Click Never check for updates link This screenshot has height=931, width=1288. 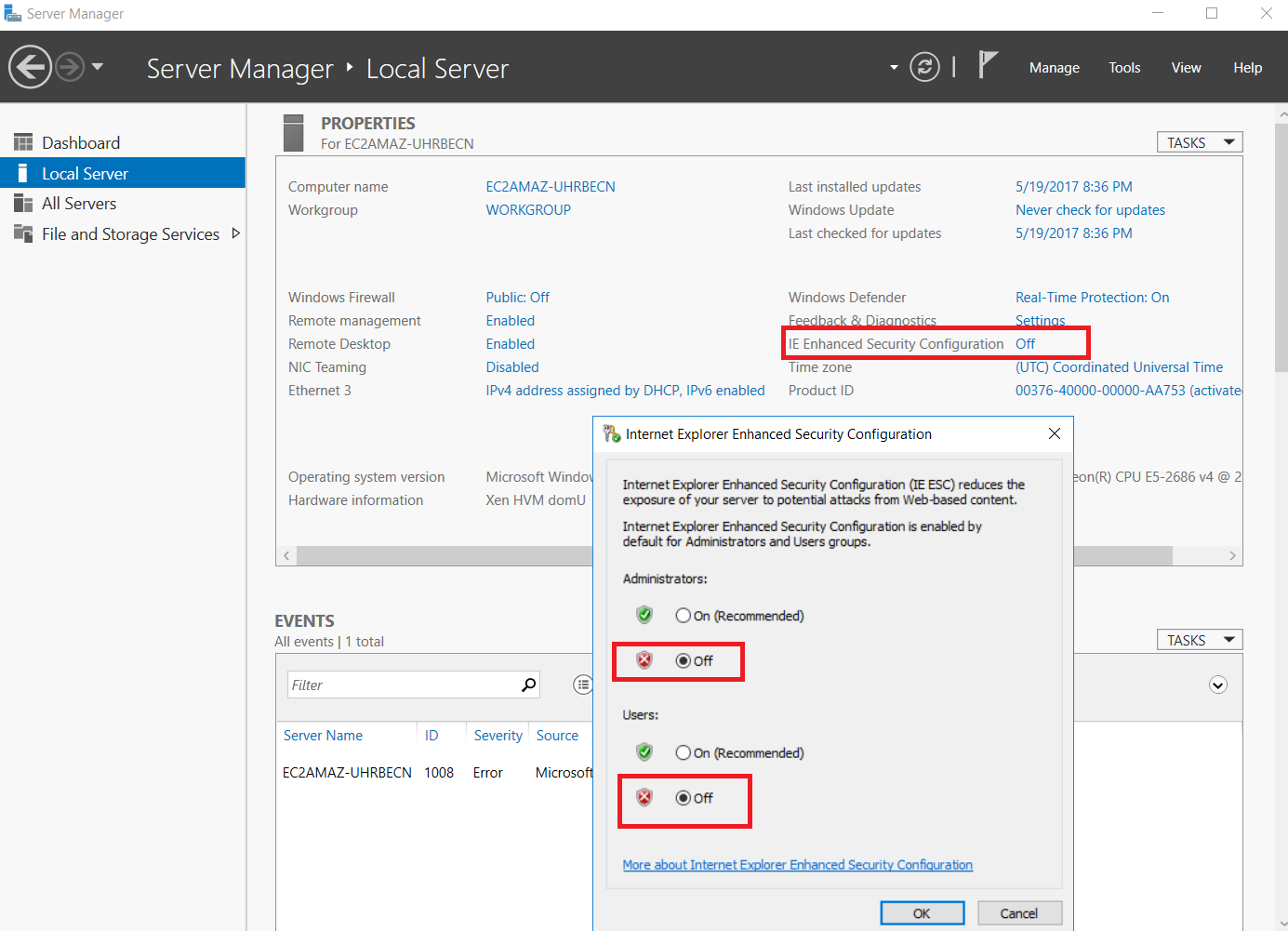pos(1090,210)
